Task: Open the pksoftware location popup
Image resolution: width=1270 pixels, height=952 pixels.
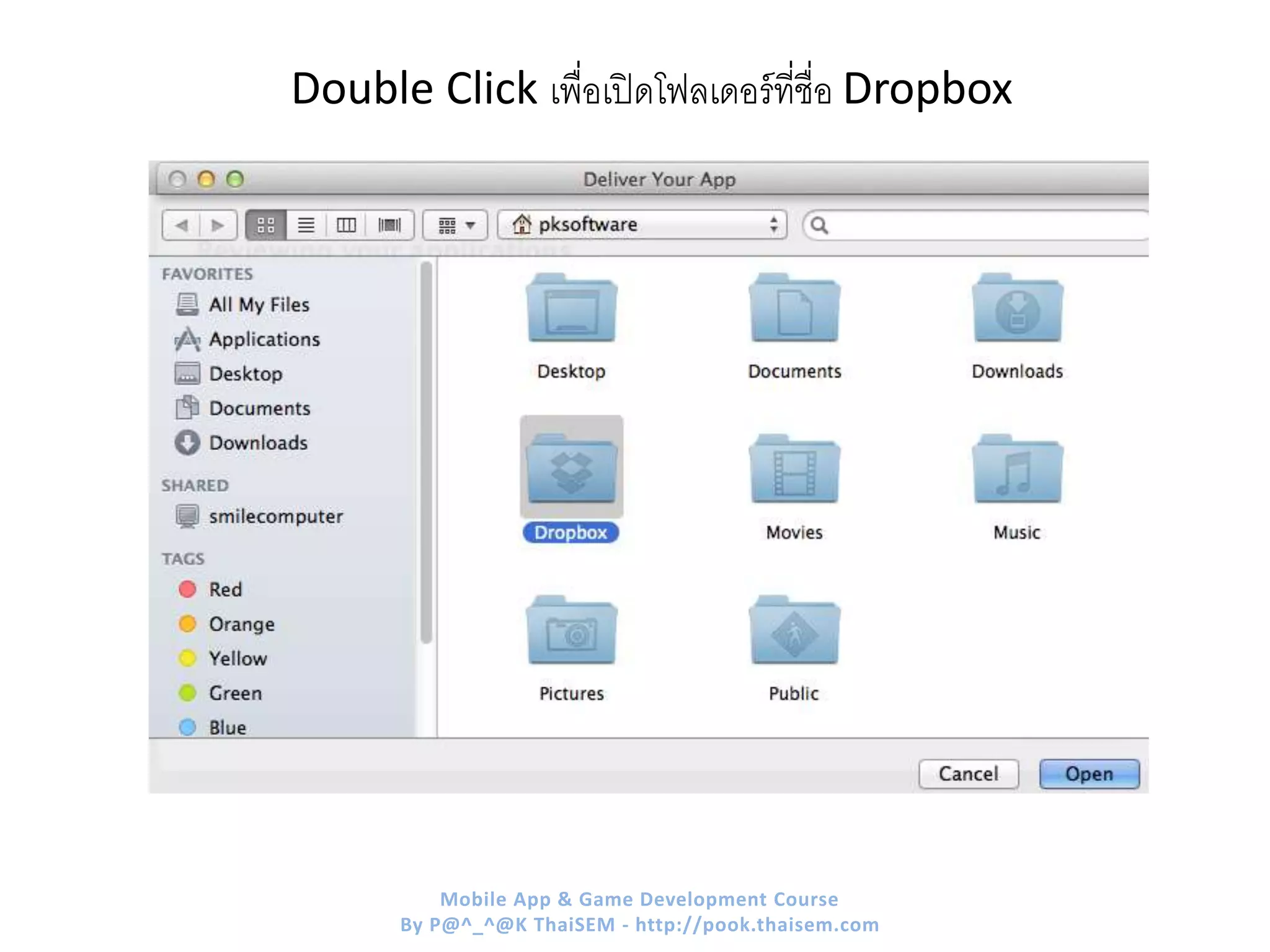Action: [x=642, y=224]
